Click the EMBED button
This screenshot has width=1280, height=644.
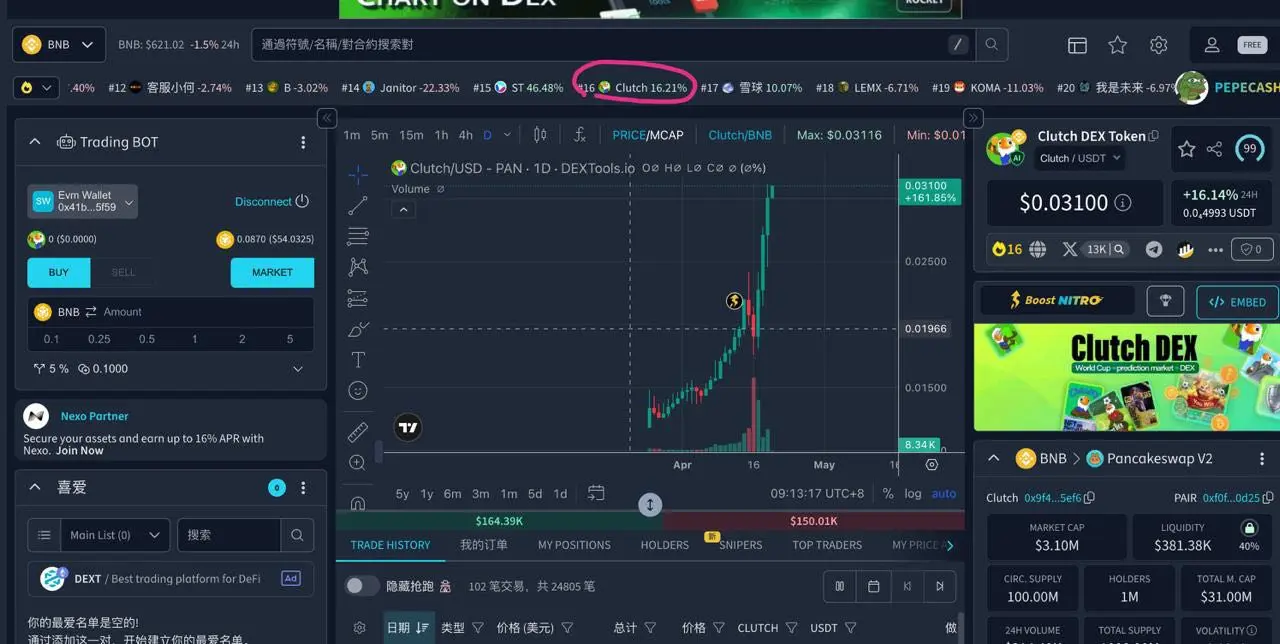1237,301
